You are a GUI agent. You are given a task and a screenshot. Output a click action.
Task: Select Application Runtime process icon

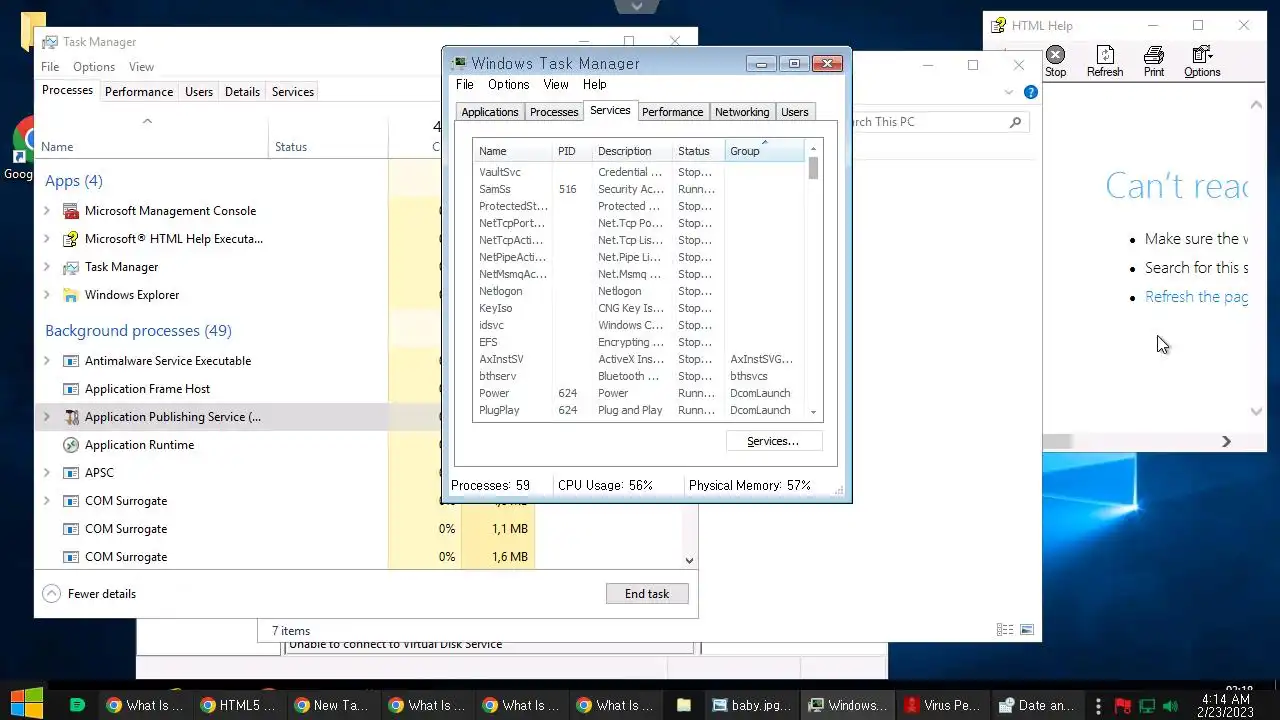tap(71, 445)
